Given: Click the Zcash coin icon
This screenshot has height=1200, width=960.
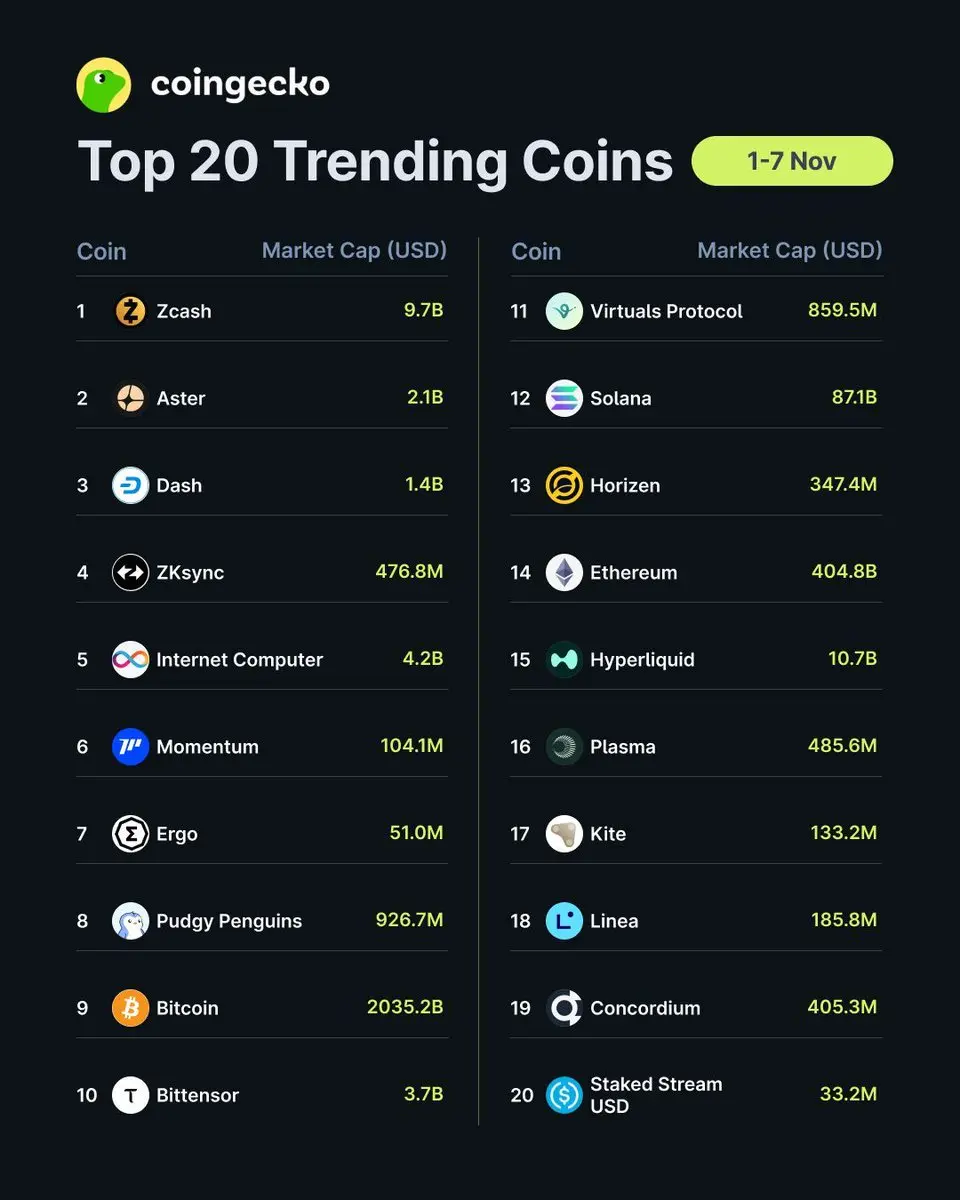Looking at the screenshot, I should coord(130,311).
